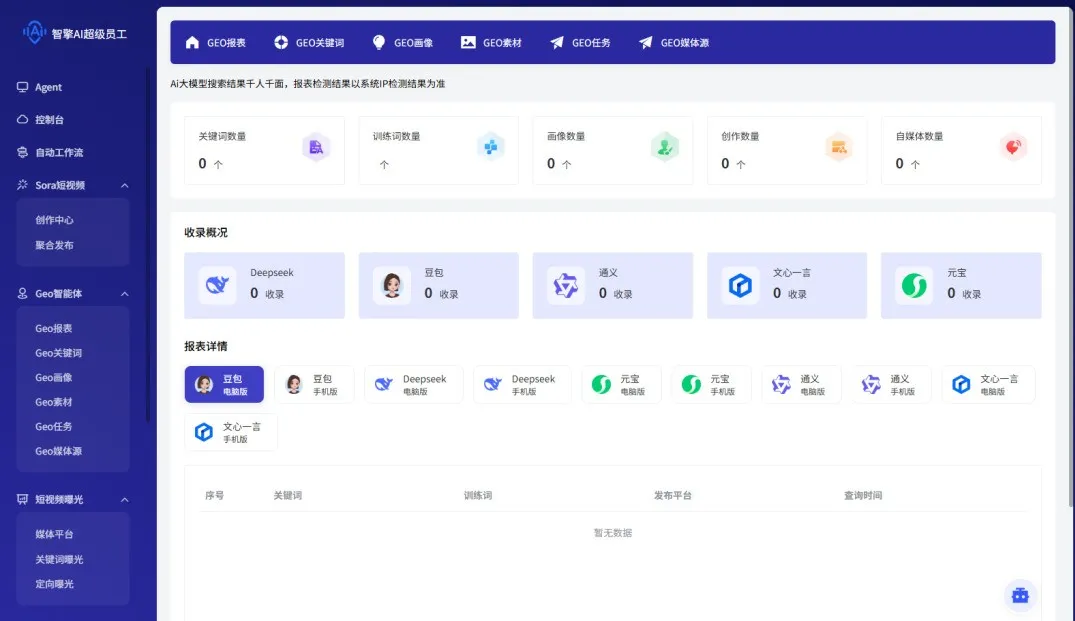Image resolution: width=1075 pixels, height=621 pixels.
Task: Click the chatbot assistant floating icon
Action: [1020, 595]
